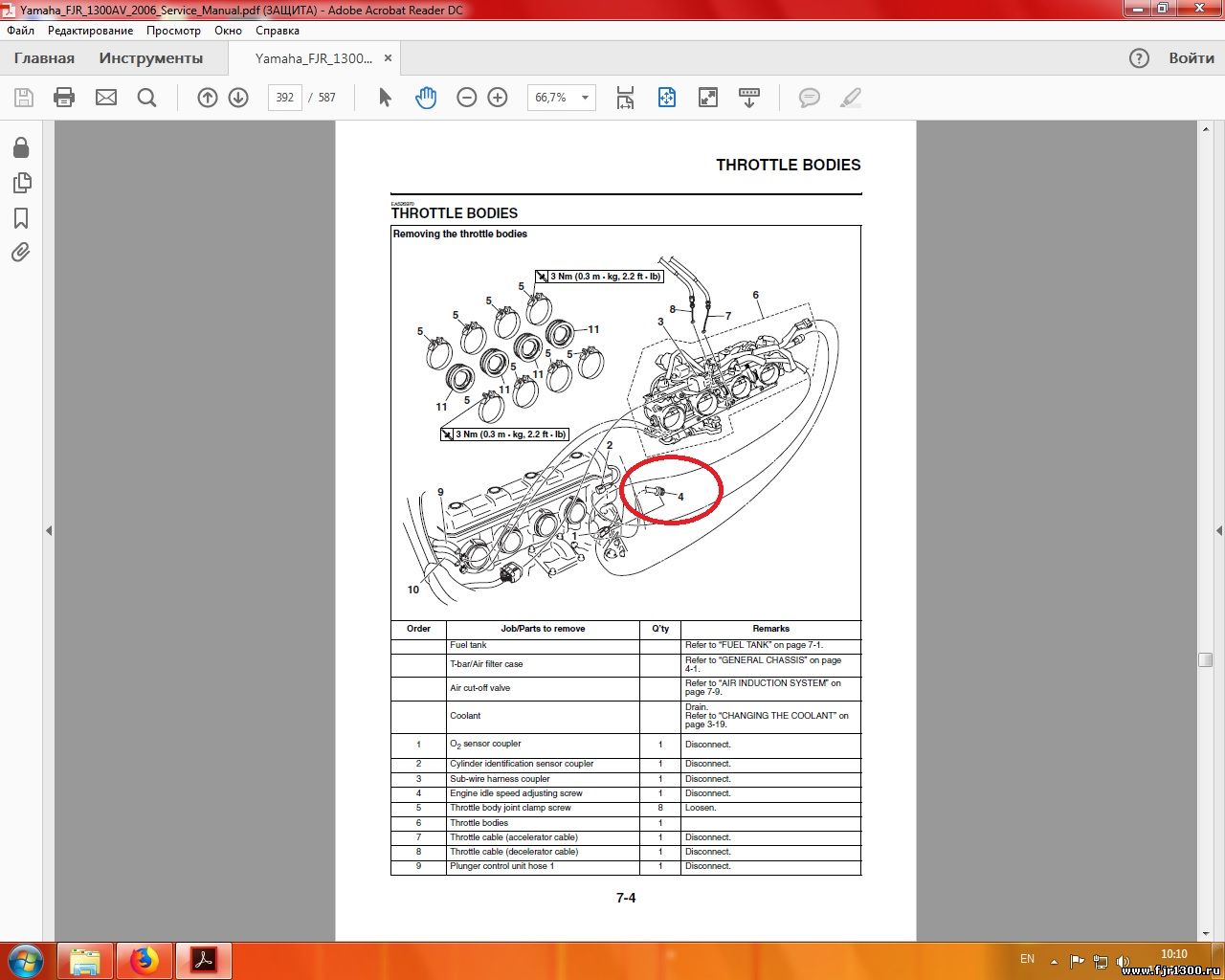Click 'T-bar/Air filter case' table text
The height and width of the screenshot is (980, 1225).
[486, 664]
